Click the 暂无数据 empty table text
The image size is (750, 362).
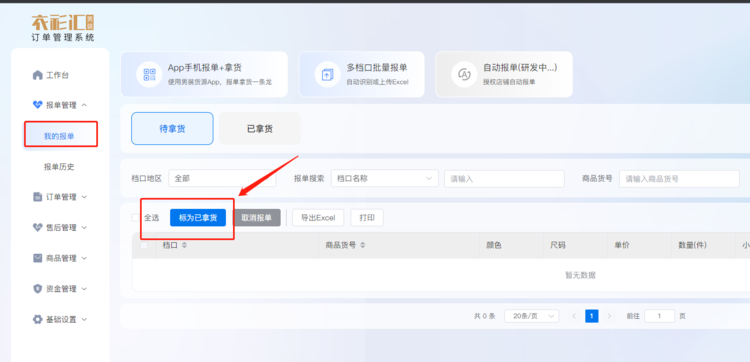pyautogui.click(x=580, y=275)
